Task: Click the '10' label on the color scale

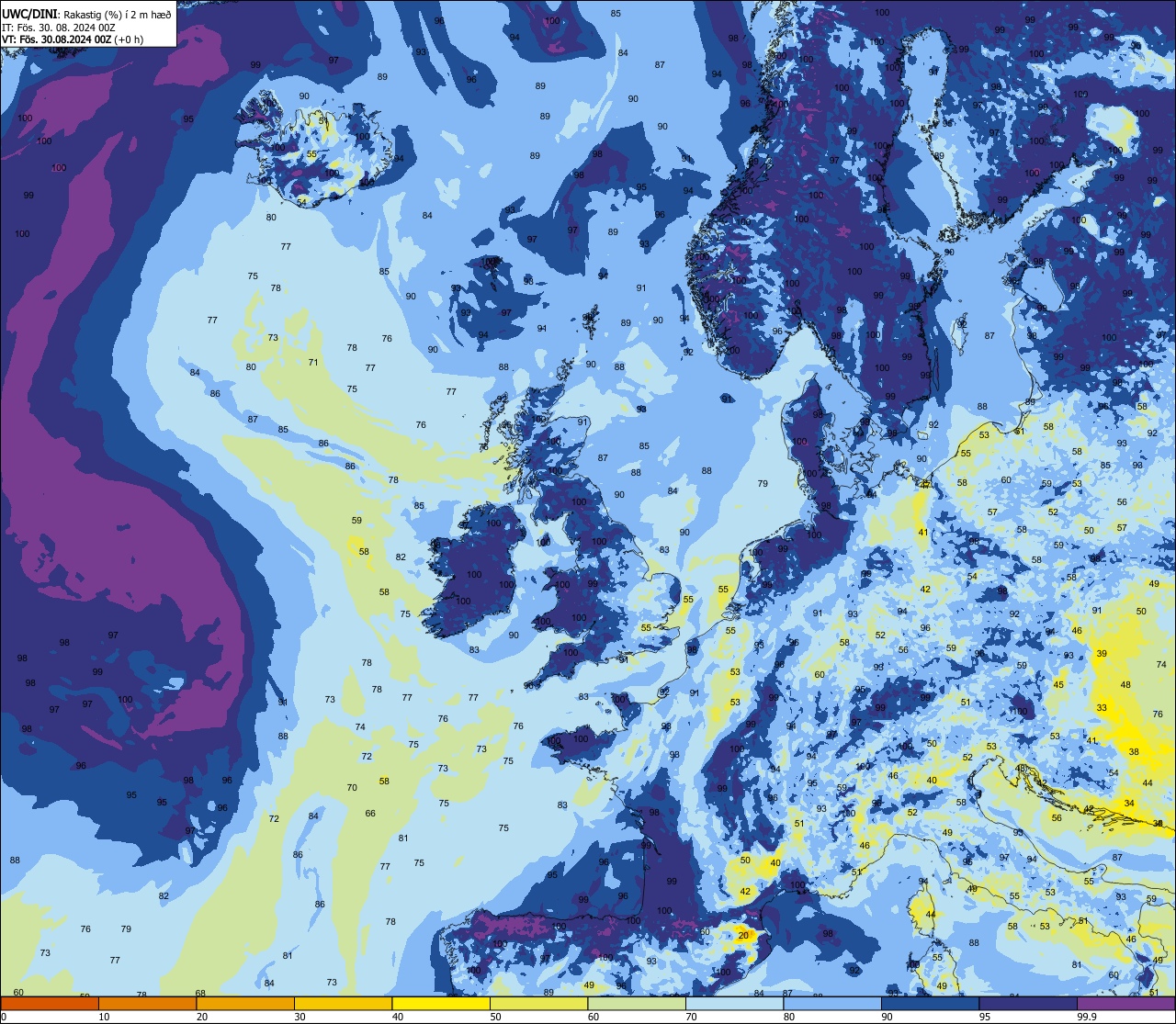Action: pos(104,1017)
